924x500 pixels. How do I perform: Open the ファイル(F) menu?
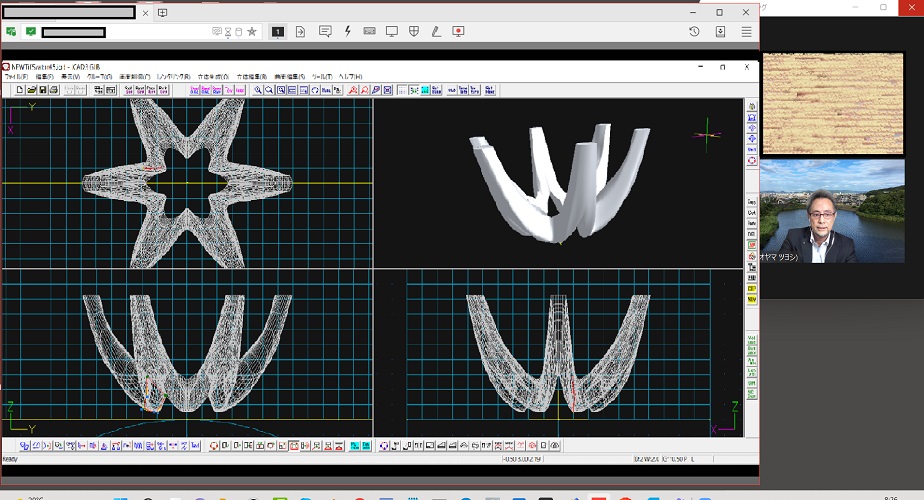point(17,77)
